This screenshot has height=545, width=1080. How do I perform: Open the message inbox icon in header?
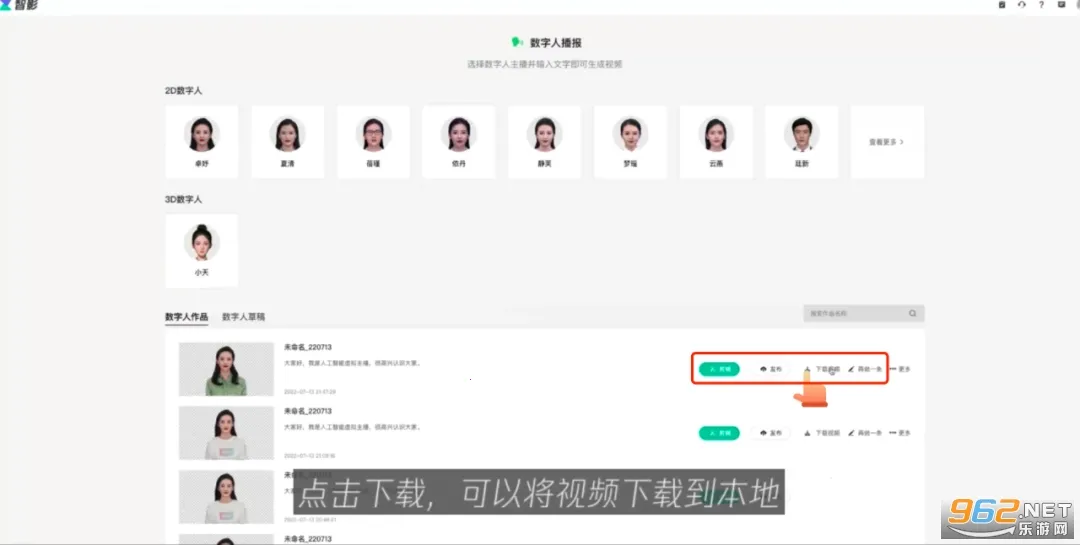1061,4
